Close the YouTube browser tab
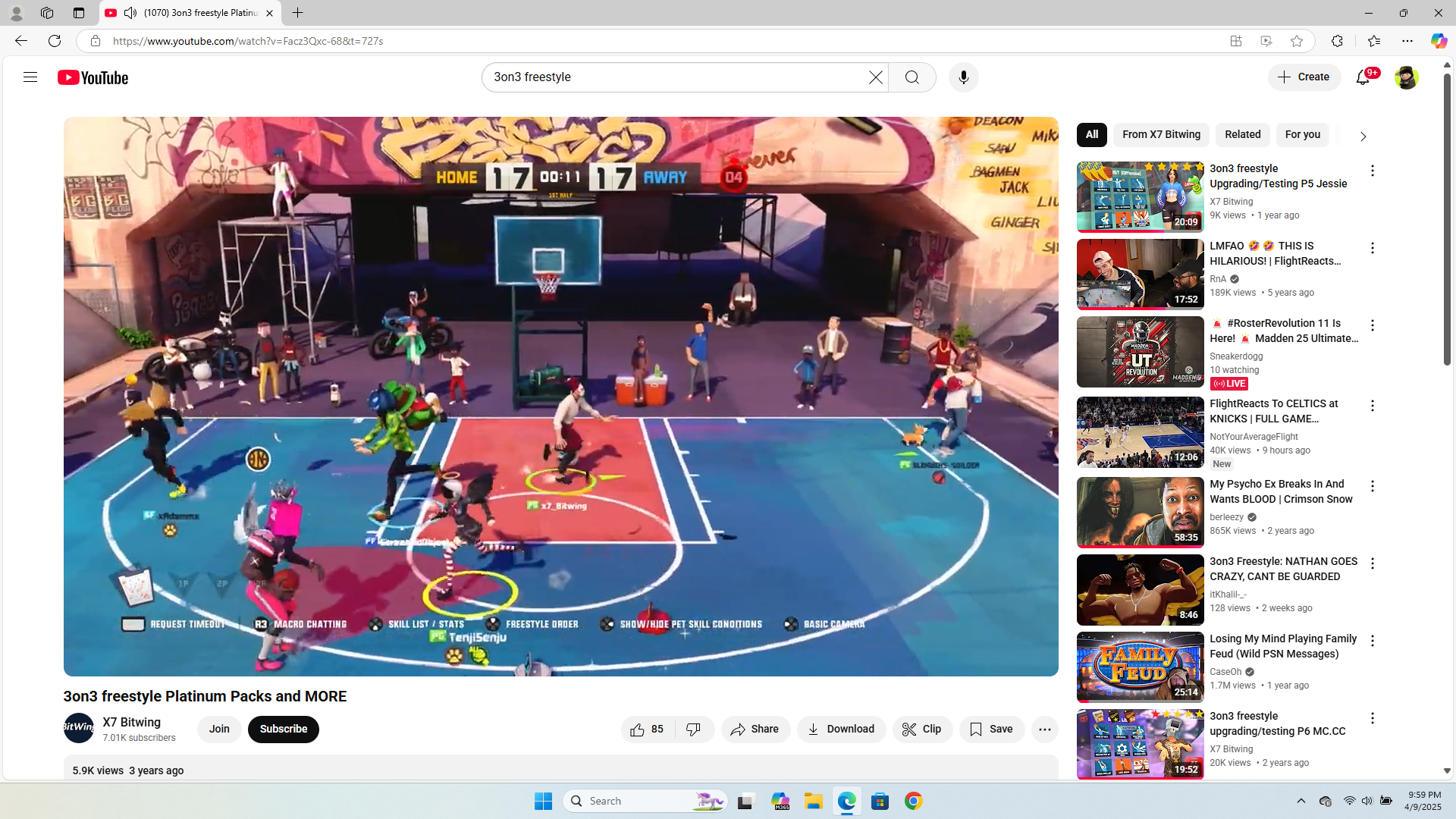Screen dimensions: 1456x819 click(269, 13)
